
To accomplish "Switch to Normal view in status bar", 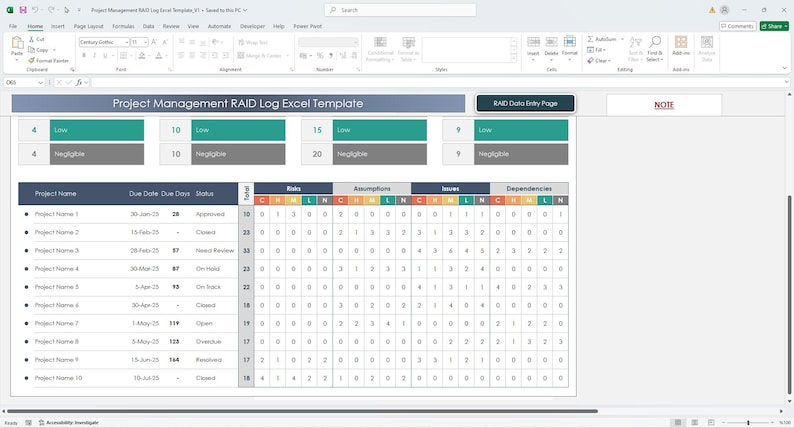I will click(x=678, y=422).
